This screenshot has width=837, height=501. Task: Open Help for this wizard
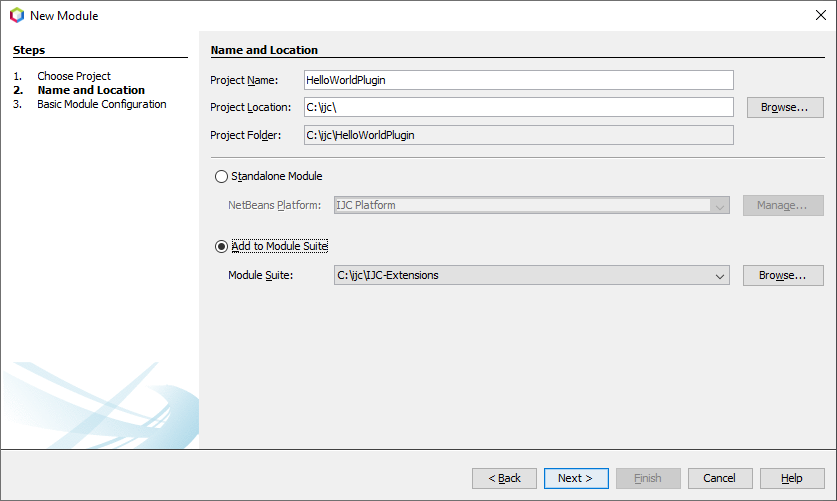pos(792,478)
